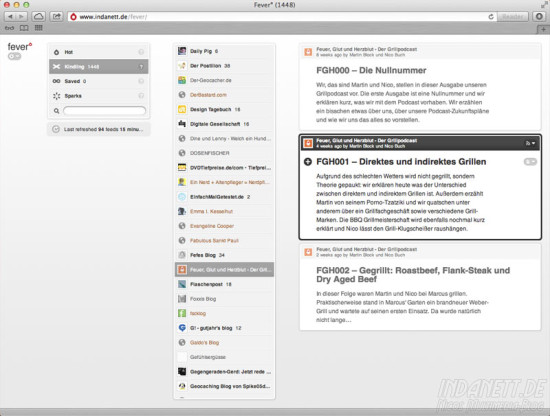The width and height of the screenshot is (550, 416).
Task: Reload the page with address bar icon
Action: 491,16
